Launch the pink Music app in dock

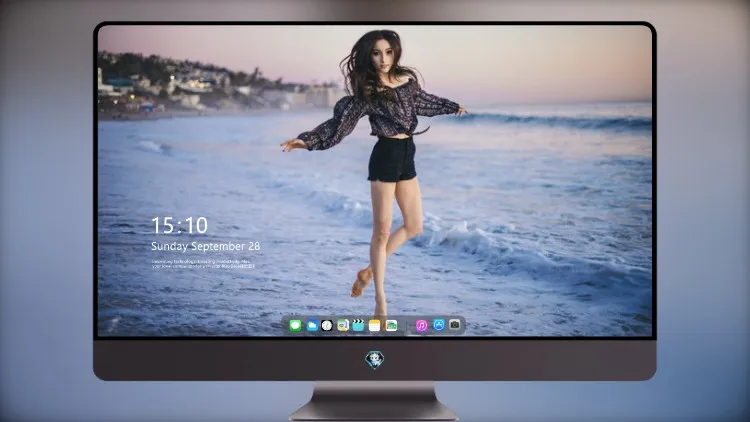click(421, 326)
